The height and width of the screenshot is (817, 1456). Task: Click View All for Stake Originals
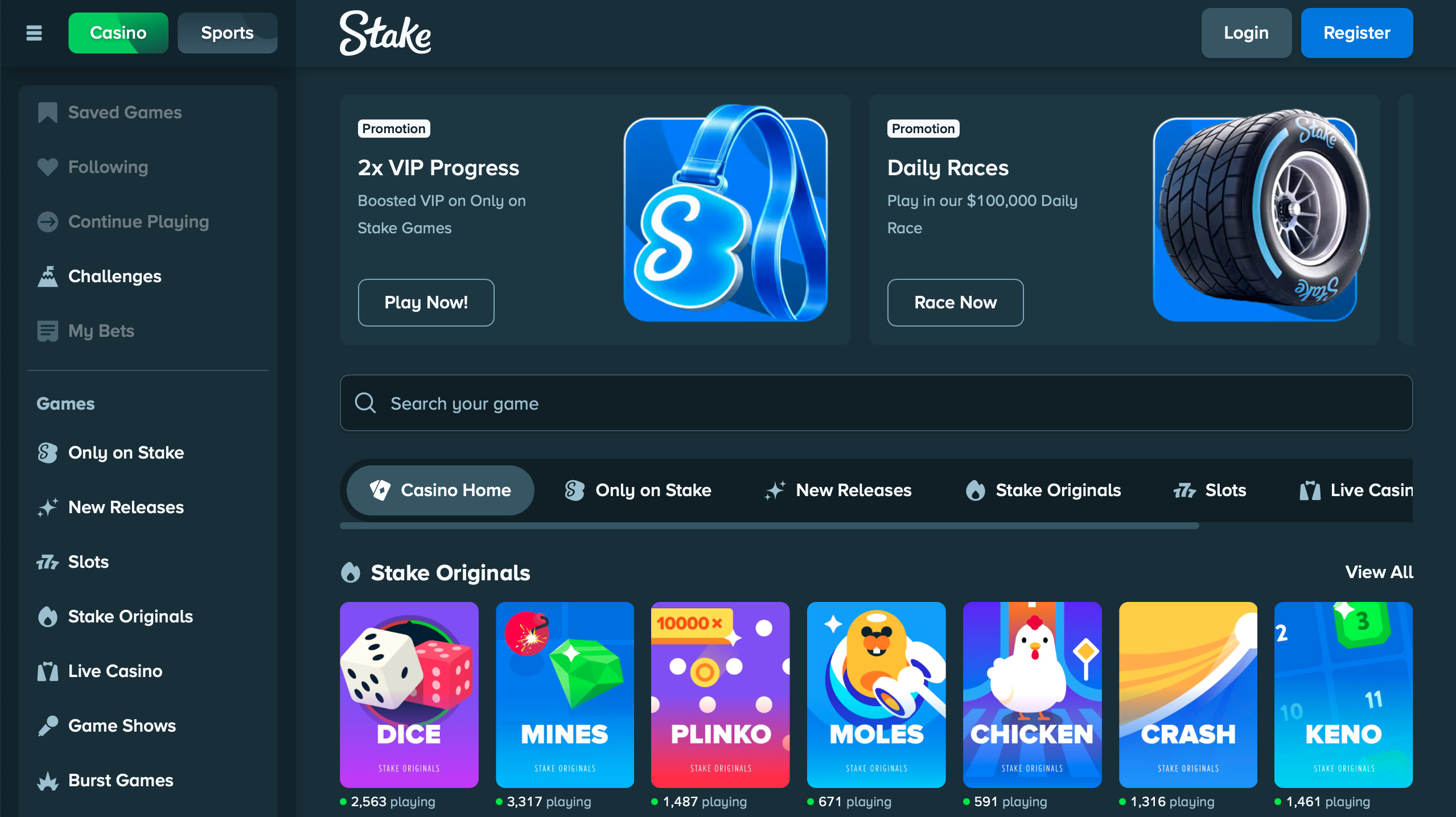click(1379, 572)
